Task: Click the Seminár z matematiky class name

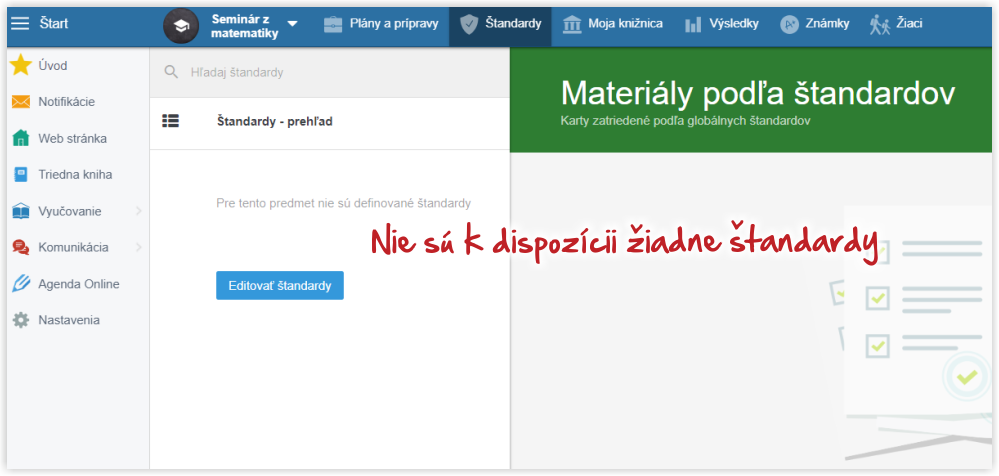Action: 245,27
